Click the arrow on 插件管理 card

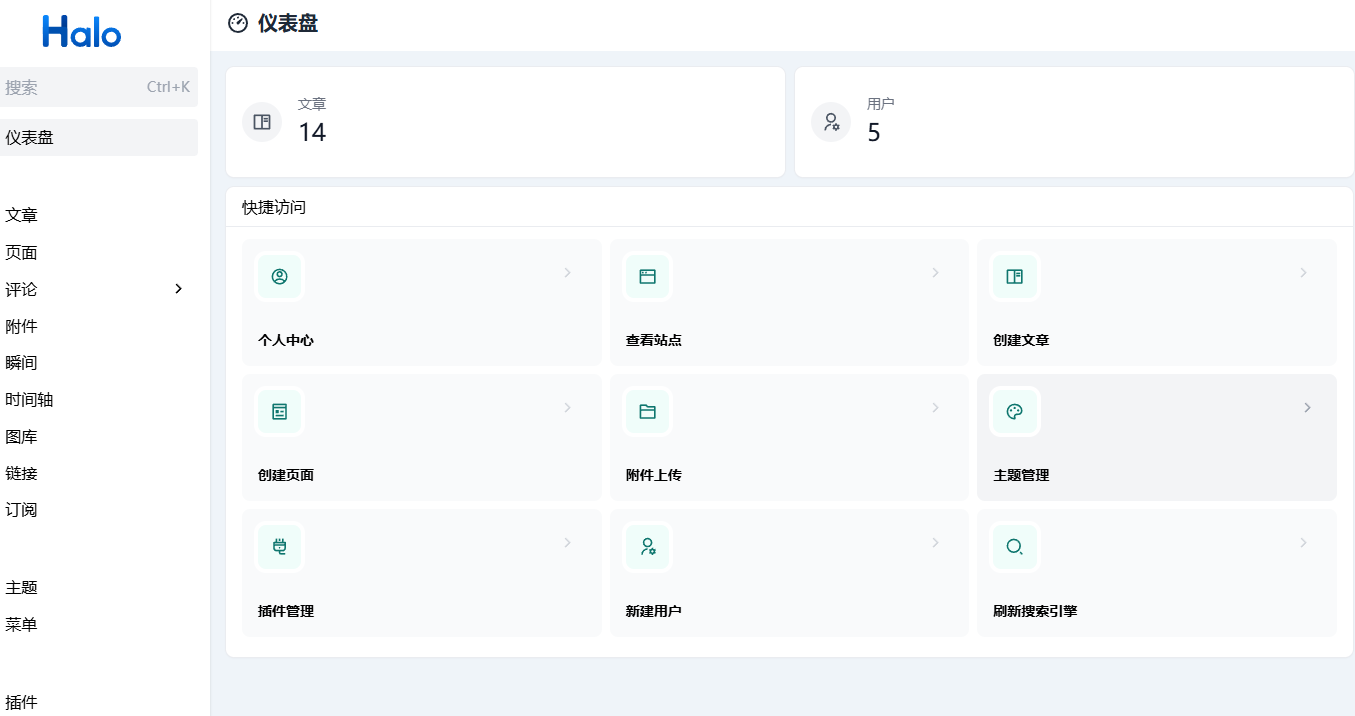[x=567, y=542]
